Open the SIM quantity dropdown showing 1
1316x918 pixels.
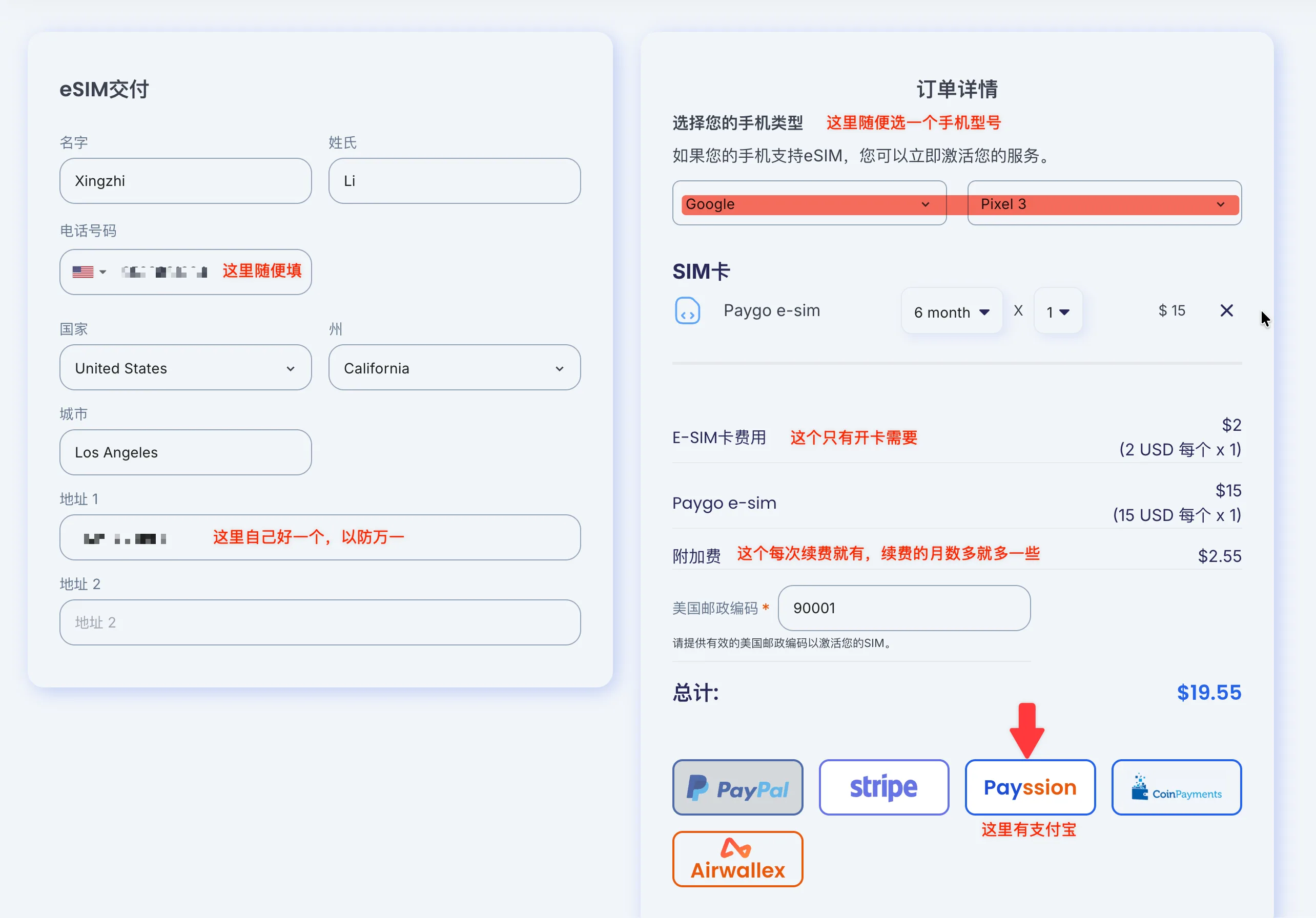[1058, 311]
